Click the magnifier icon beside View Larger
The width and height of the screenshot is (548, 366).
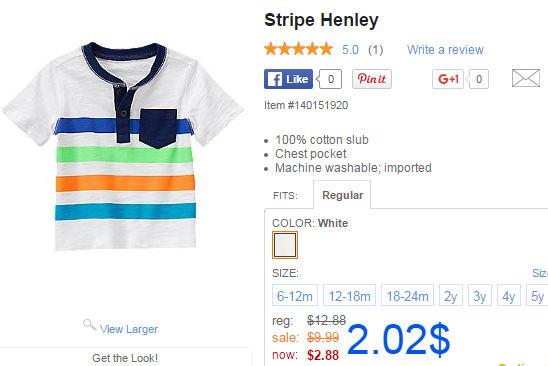[89, 325]
